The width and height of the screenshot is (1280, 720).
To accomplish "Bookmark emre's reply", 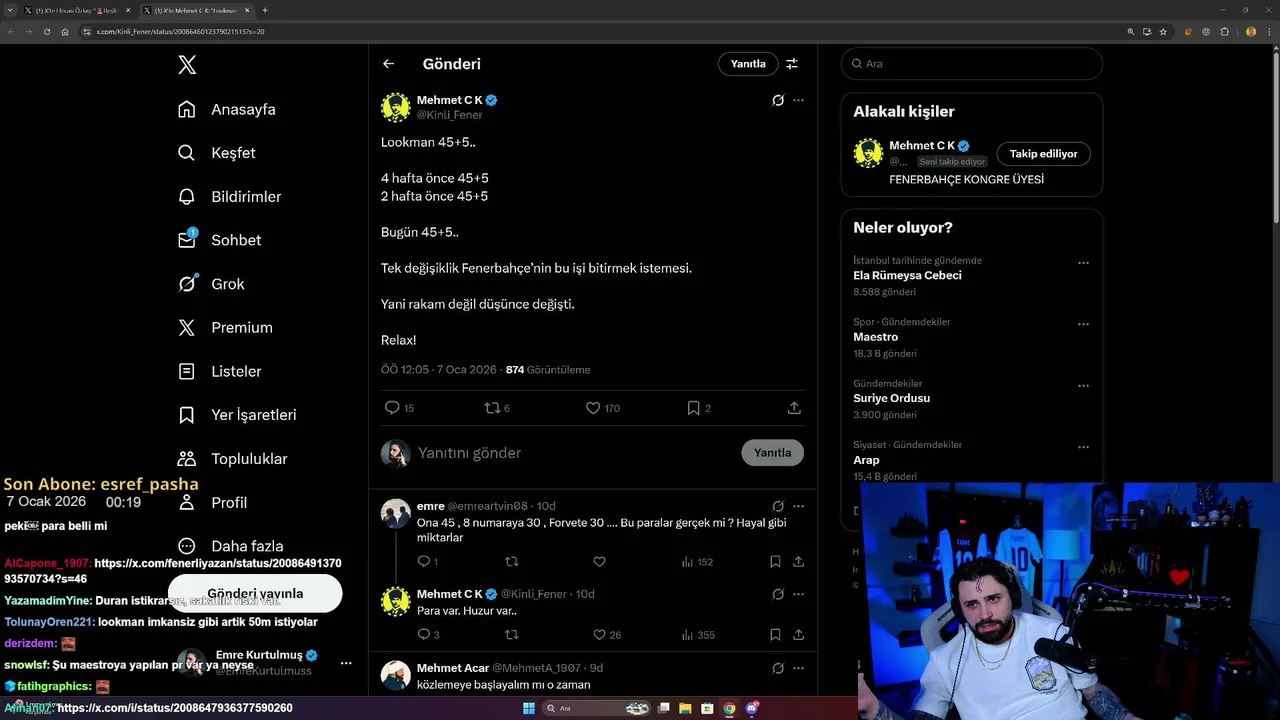I will [x=775, y=562].
